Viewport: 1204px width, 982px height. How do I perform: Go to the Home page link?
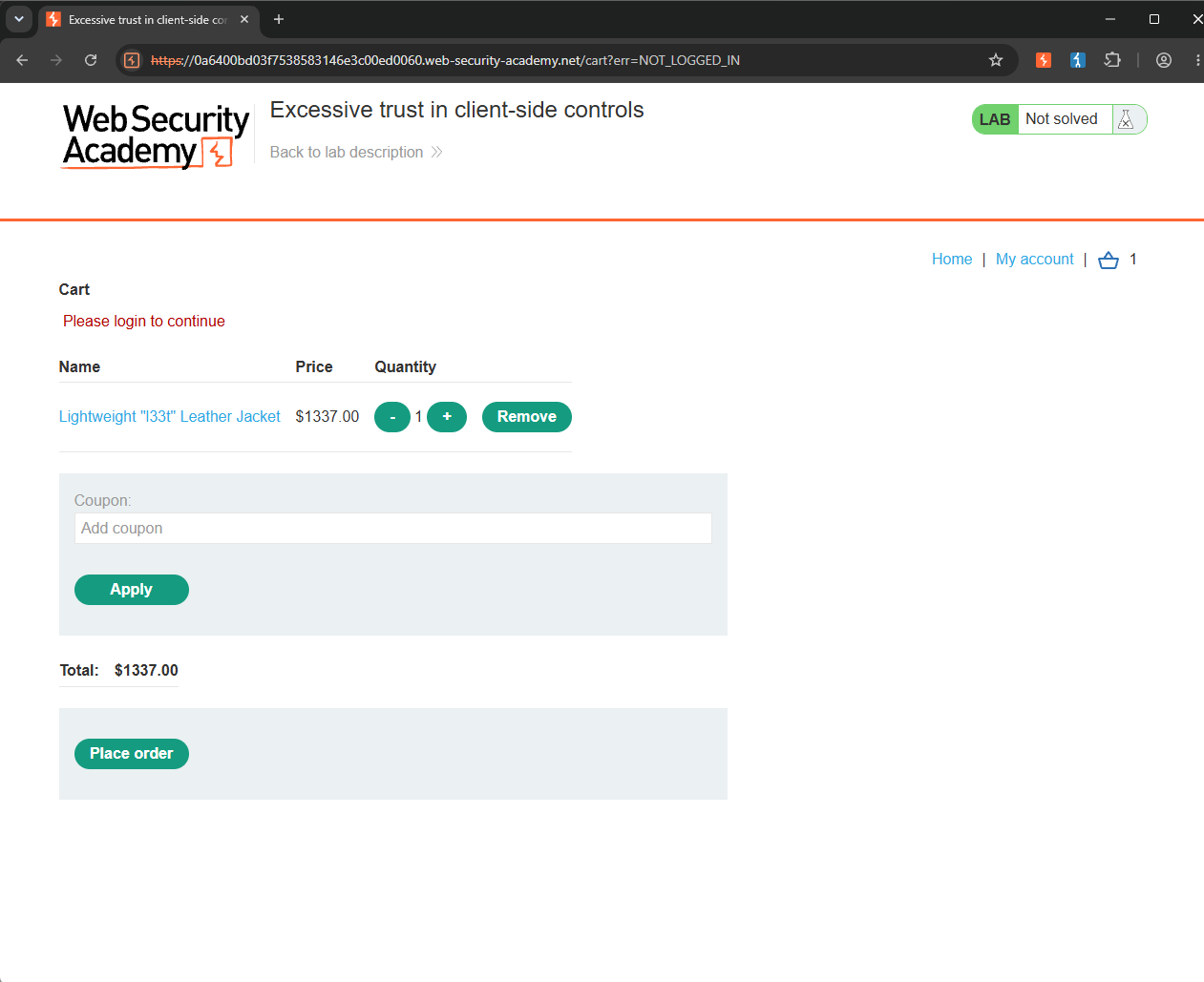(x=952, y=260)
